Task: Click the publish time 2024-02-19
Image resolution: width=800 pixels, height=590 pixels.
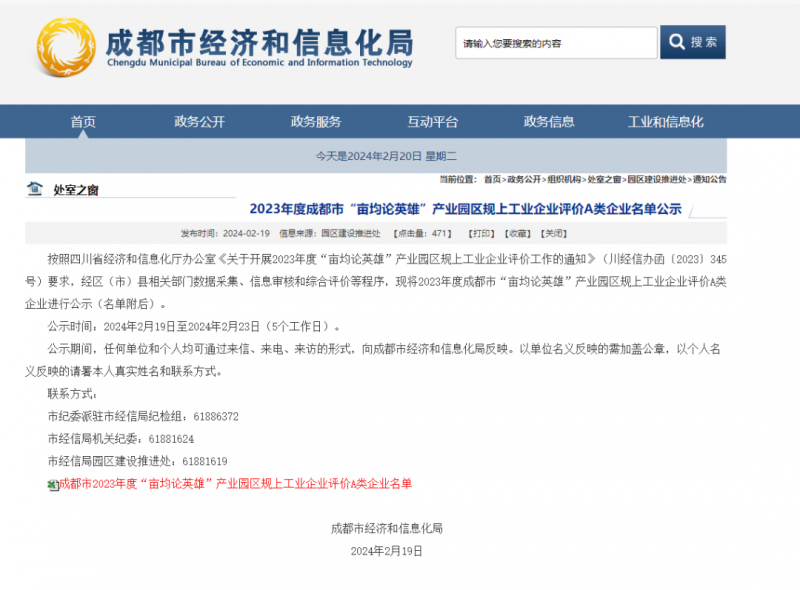Action: (225, 233)
